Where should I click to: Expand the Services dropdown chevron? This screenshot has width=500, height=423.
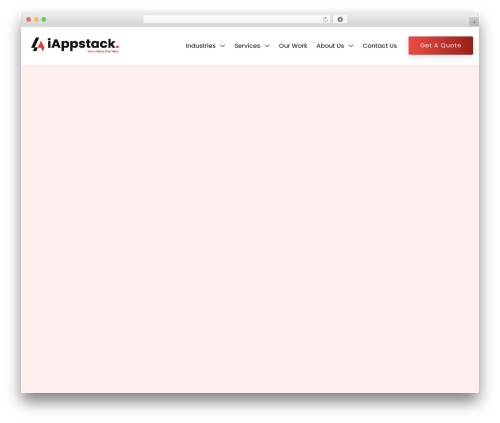267,46
